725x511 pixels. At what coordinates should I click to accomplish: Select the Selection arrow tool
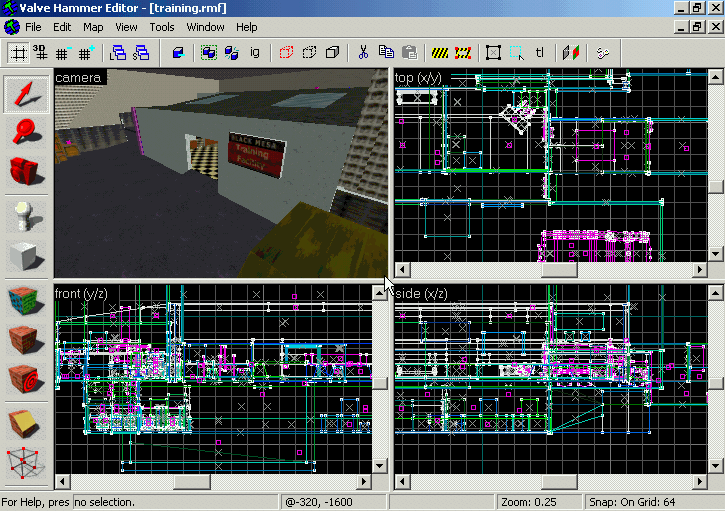coord(26,94)
